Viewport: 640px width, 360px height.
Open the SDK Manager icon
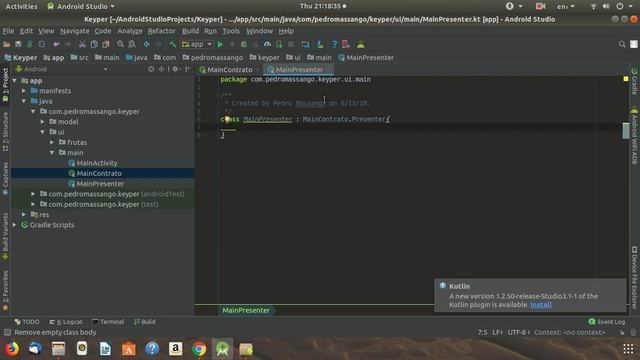tap(320, 44)
